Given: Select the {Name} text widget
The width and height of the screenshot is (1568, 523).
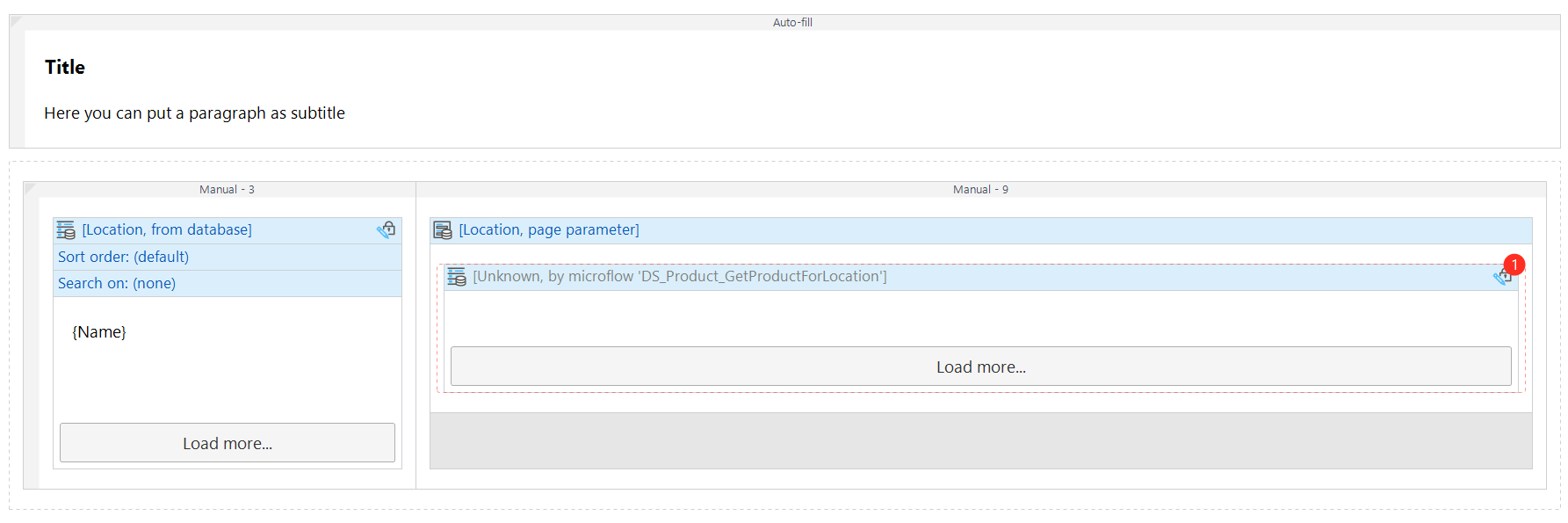Looking at the screenshot, I should click(99, 331).
